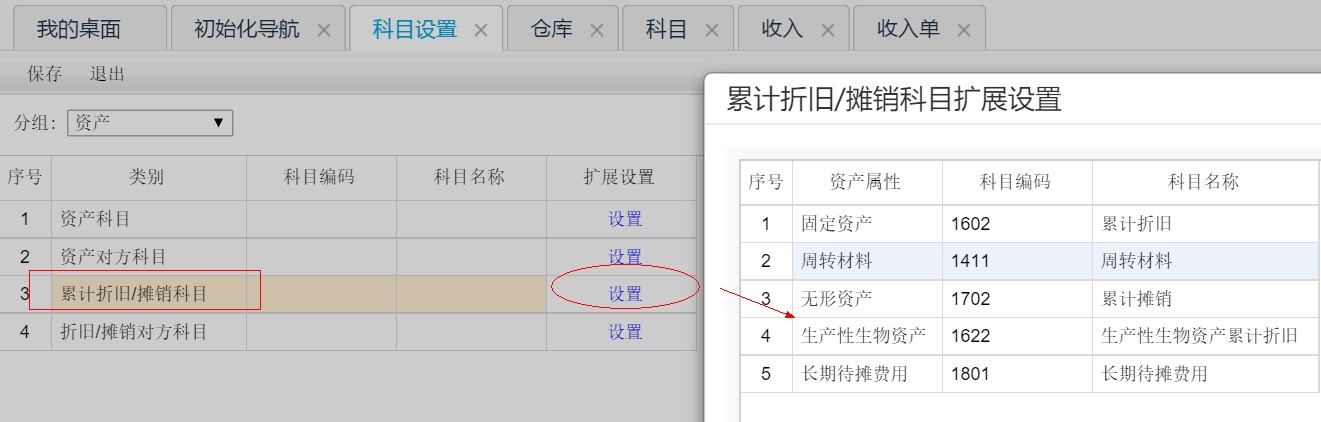Viewport: 1321px width, 422px height.
Task: Open the 分组 dropdown showing 资产
Action: [x=150, y=123]
